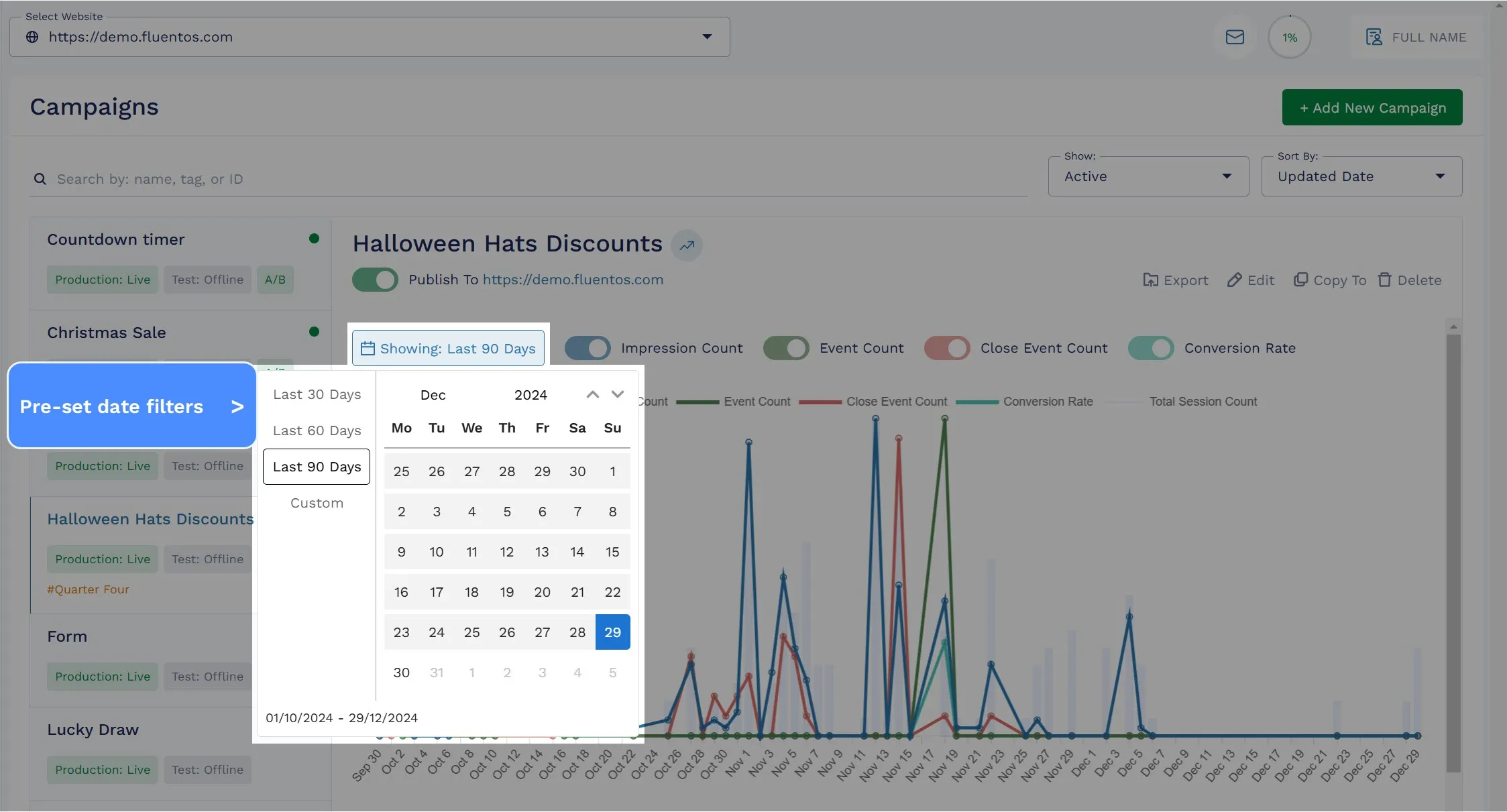Click green status dot for Countdown timer
The width and height of the screenshot is (1507, 812).
click(314, 239)
